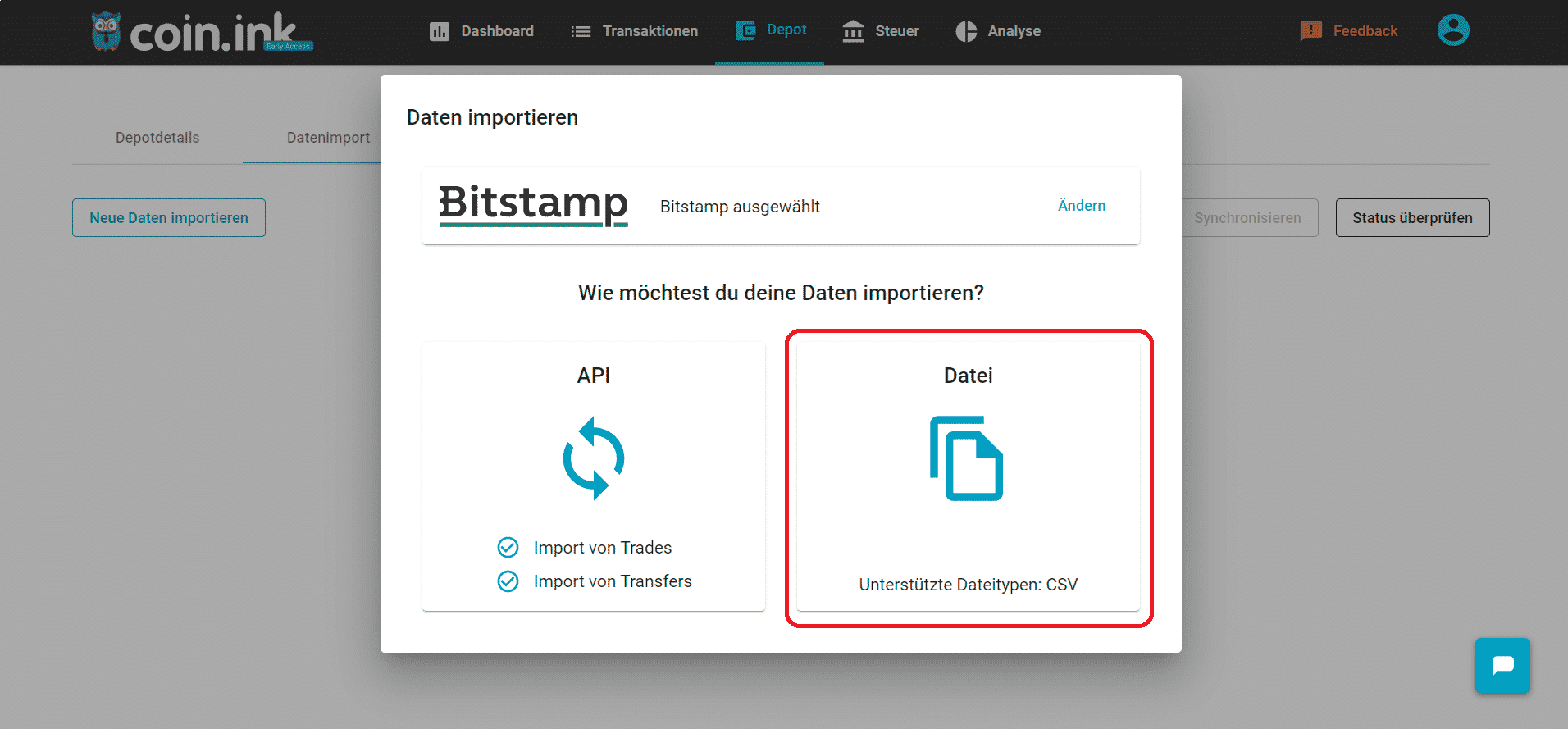This screenshot has height=729, width=1568.
Task: Click the Synchronisieren button
Action: (1247, 217)
